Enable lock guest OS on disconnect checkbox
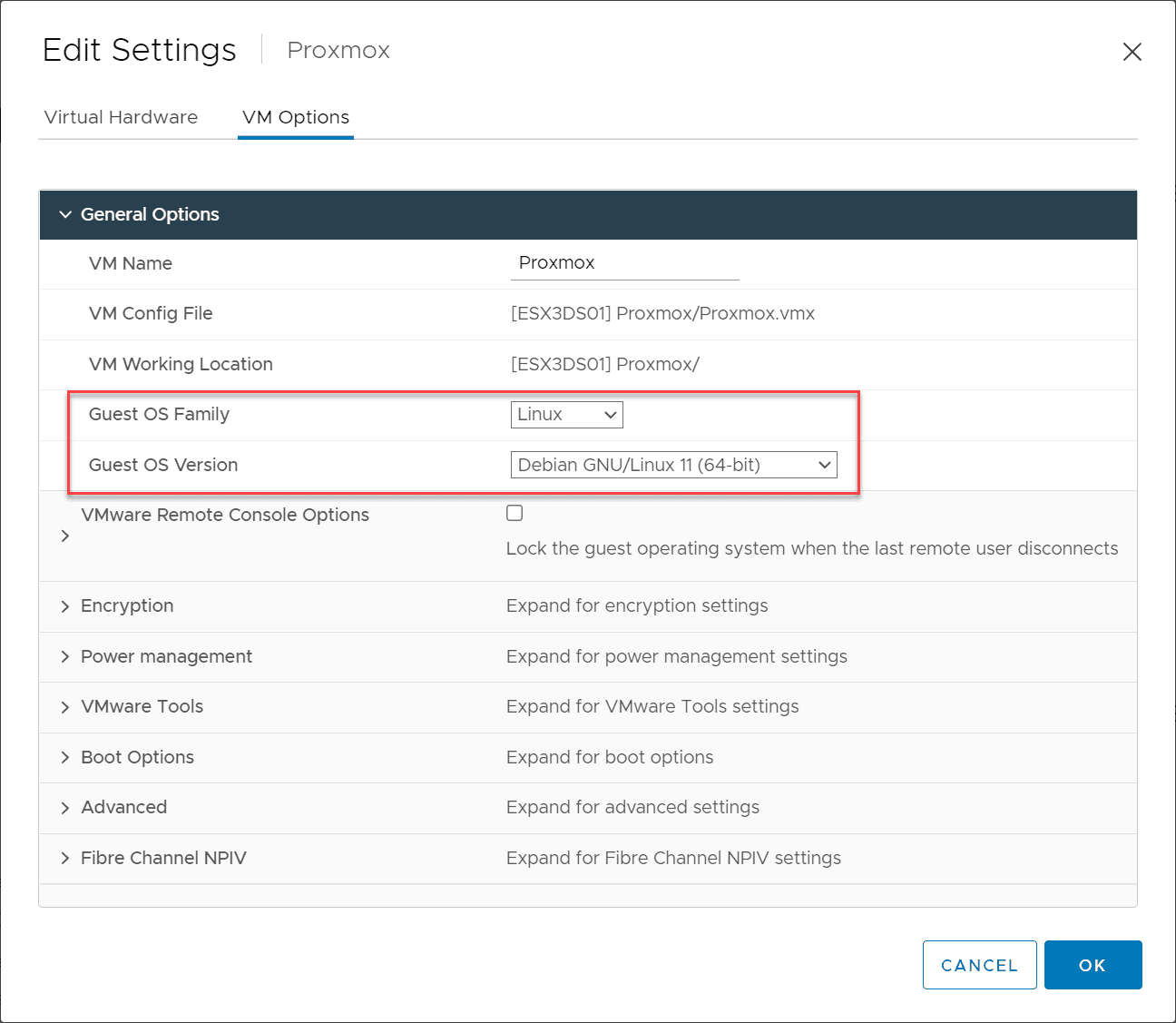This screenshot has height=1023, width=1176. (514, 513)
